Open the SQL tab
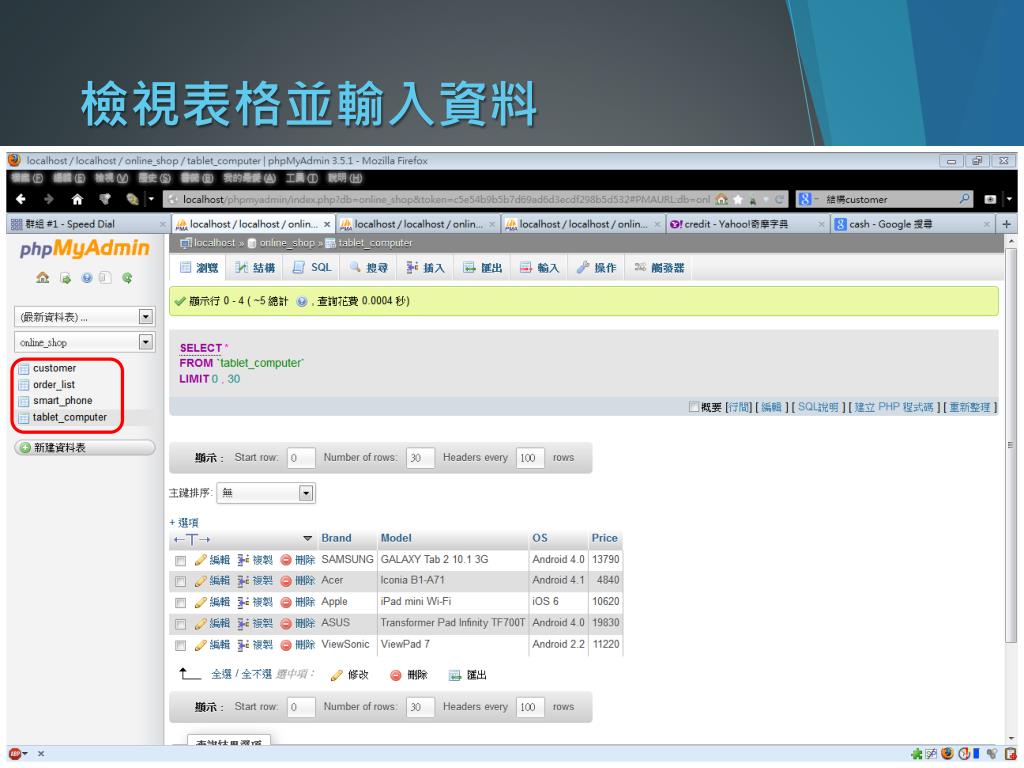This screenshot has height=768, width=1024. click(x=312, y=268)
